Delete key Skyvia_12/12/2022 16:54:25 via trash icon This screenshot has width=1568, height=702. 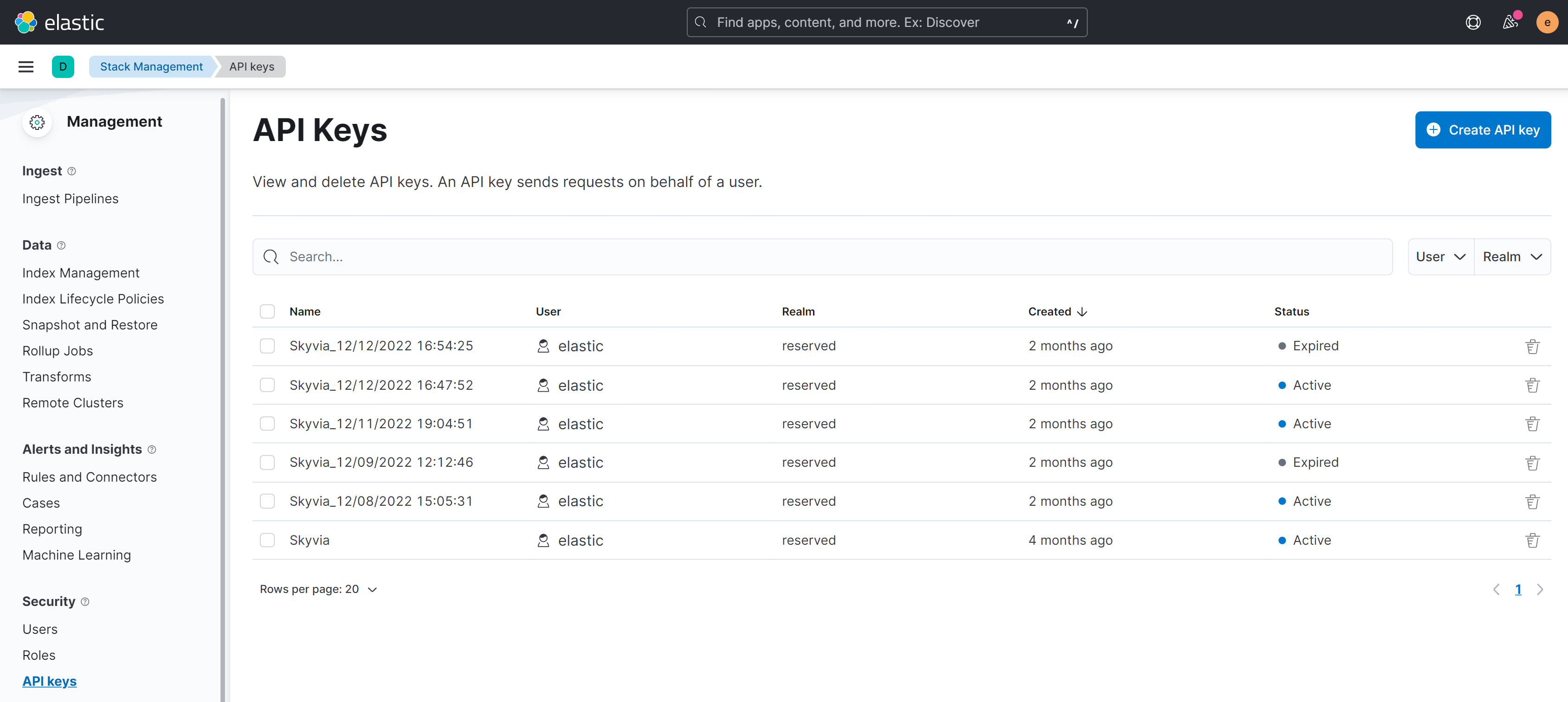coord(1532,347)
